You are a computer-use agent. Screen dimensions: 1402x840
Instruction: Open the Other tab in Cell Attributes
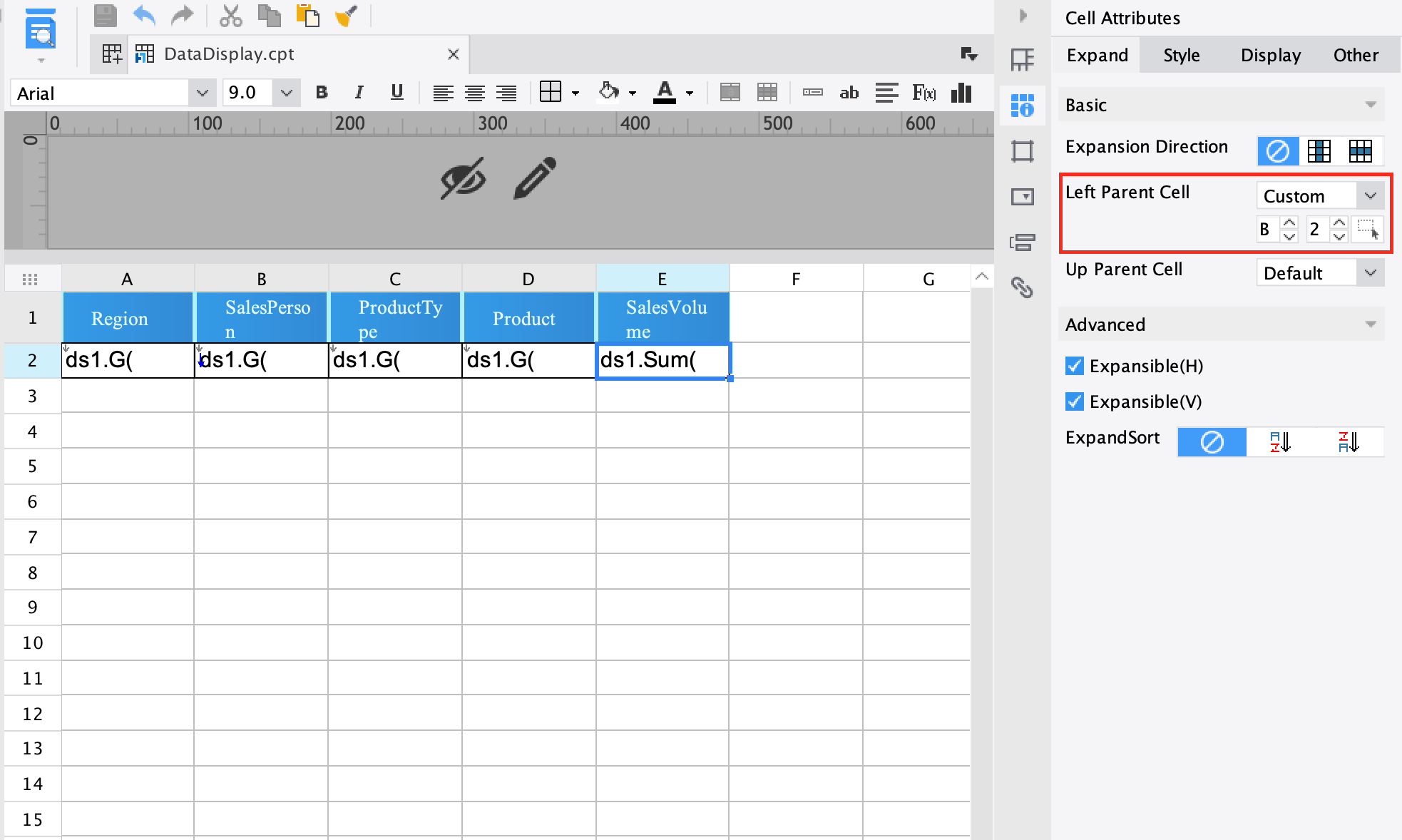click(x=1356, y=55)
